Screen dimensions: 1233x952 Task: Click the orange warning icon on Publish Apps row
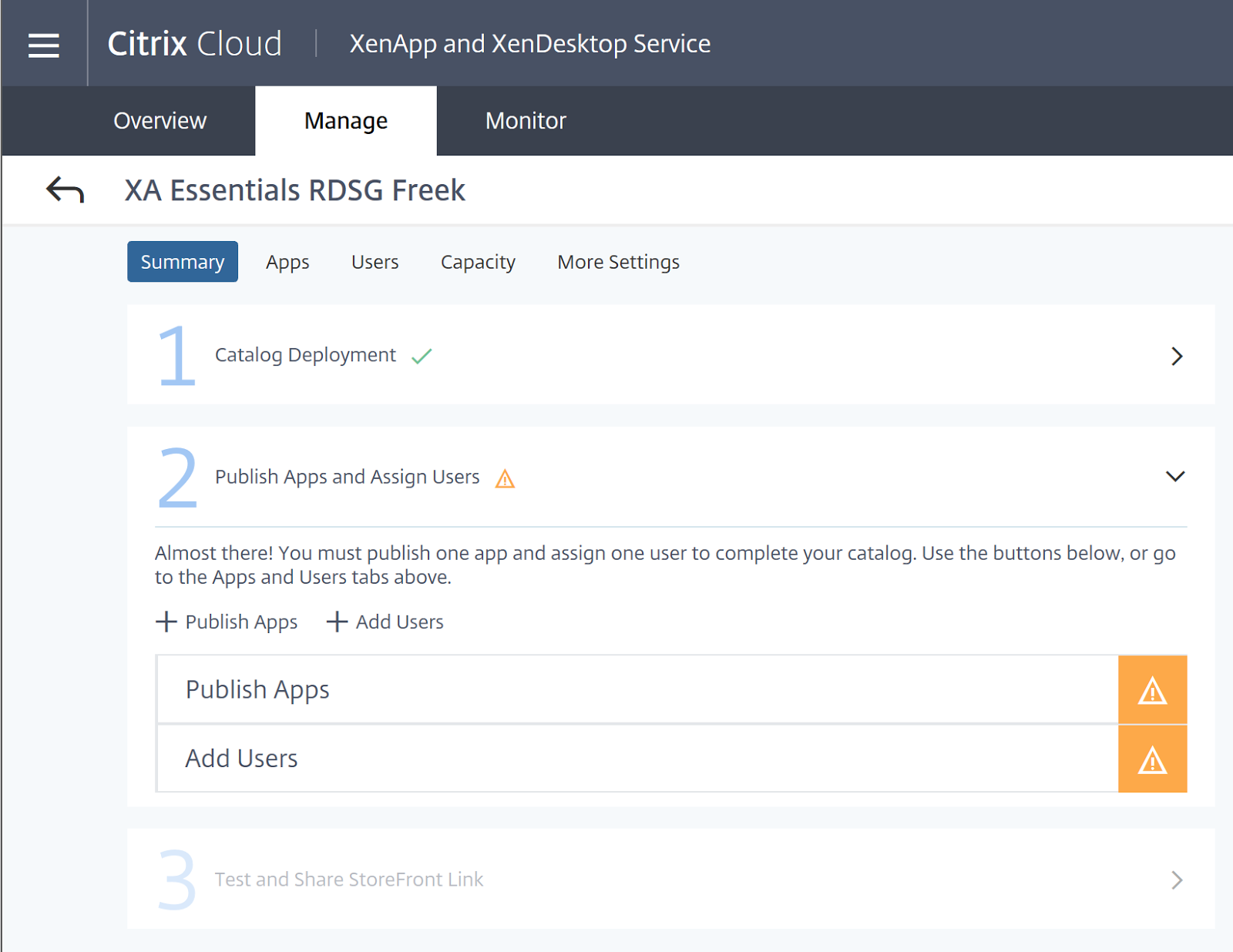(1152, 690)
